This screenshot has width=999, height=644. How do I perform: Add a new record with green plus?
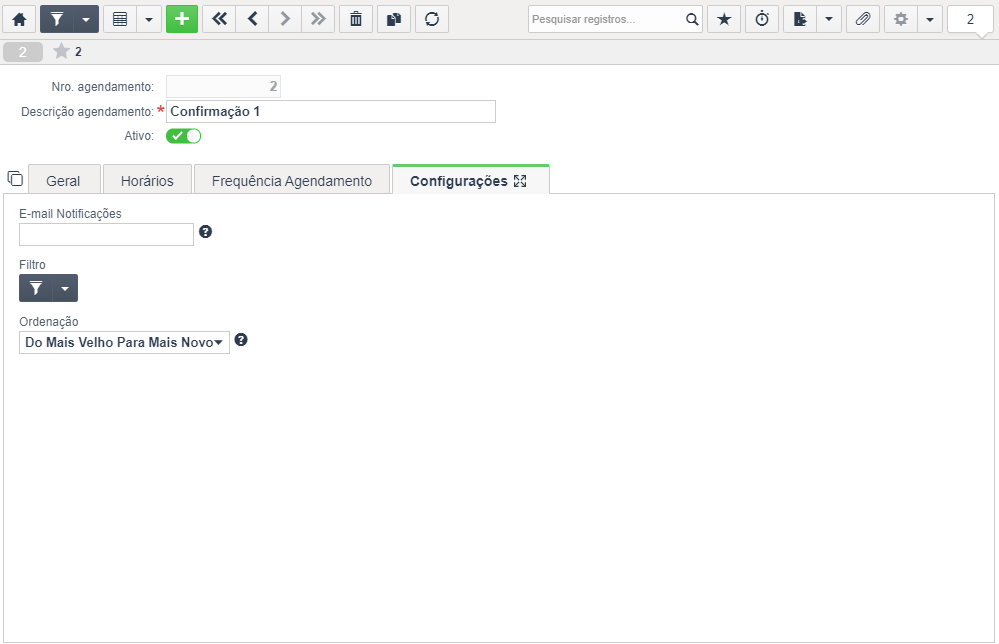[182, 19]
